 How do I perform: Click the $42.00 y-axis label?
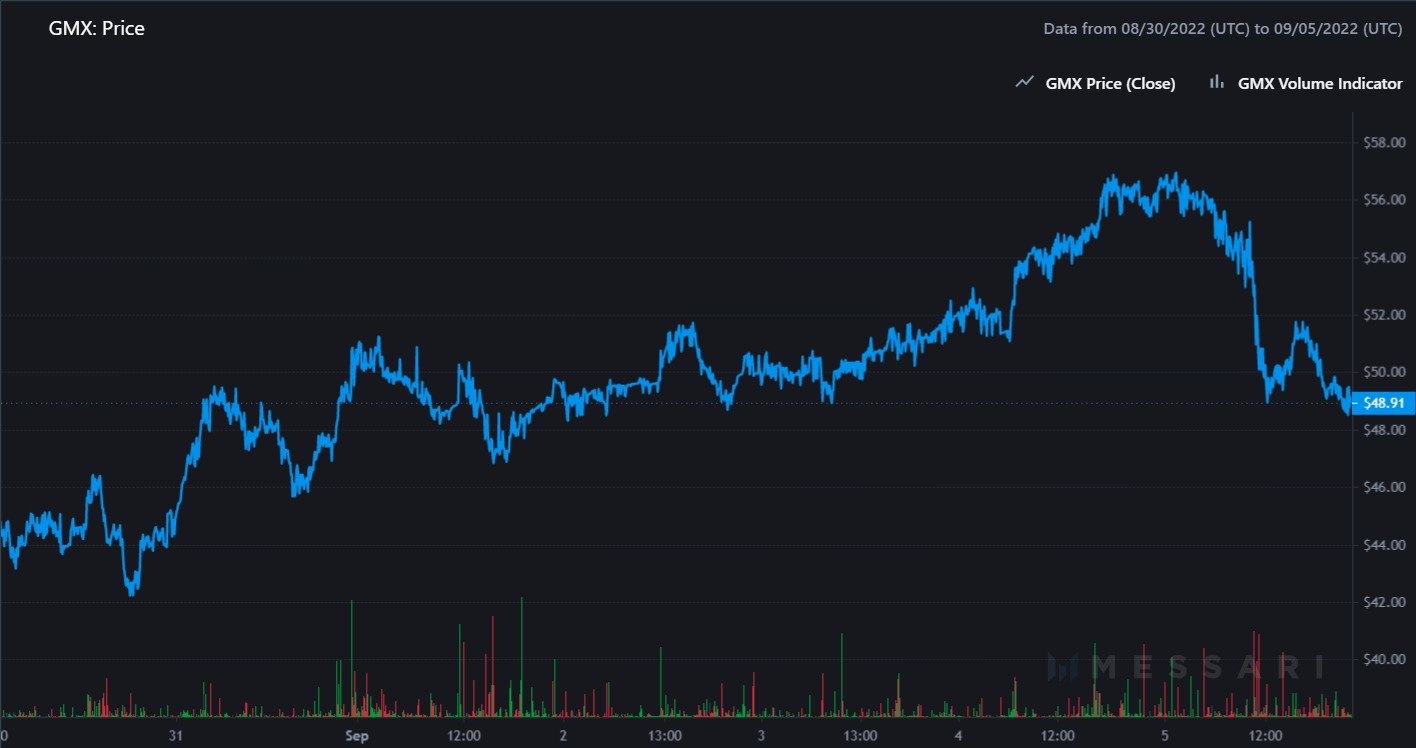[1385, 602]
